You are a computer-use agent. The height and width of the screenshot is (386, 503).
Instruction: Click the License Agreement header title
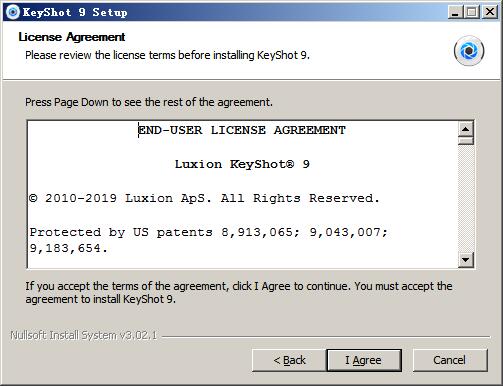coord(72,37)
